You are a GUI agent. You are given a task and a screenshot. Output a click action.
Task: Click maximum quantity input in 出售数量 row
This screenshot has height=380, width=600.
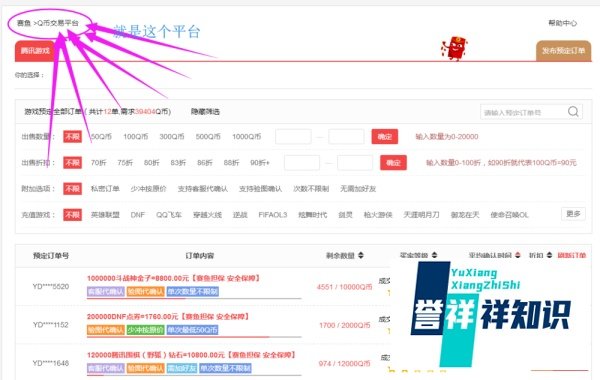pyautogui.click(x=346, y=137)
